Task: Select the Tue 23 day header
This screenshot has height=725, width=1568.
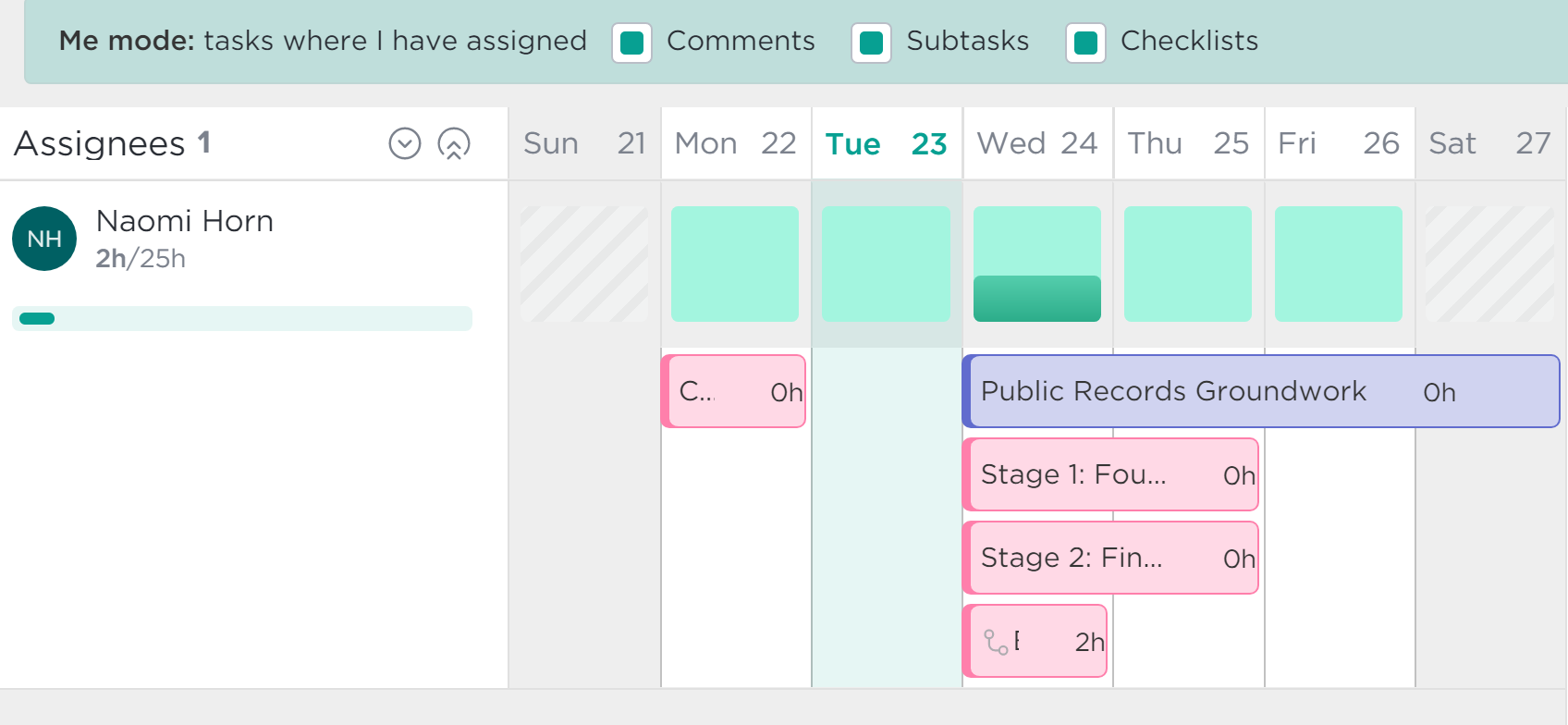Action: 887,143
